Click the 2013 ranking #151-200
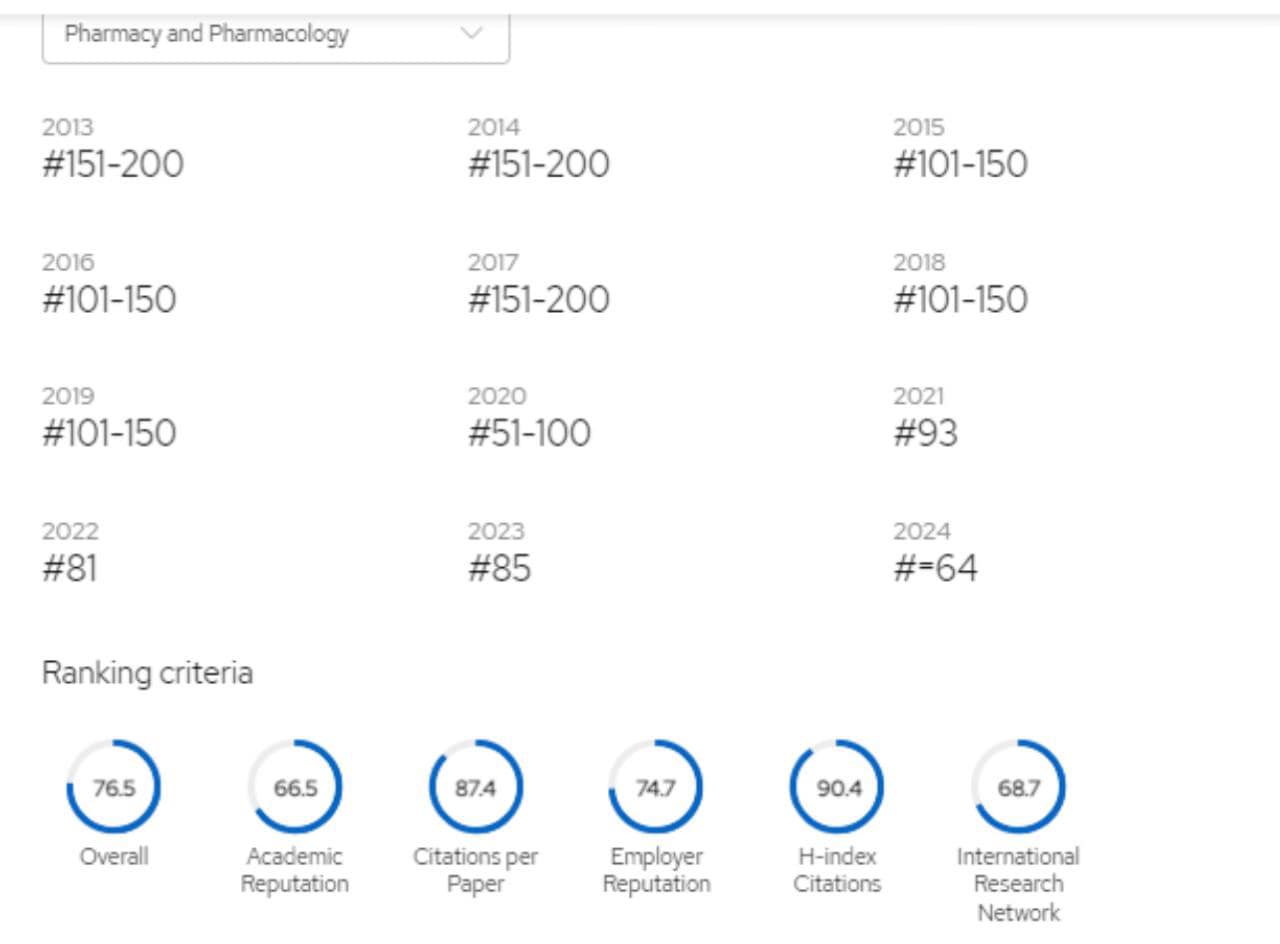This screenshot has height=944, width=1280. 113,164
